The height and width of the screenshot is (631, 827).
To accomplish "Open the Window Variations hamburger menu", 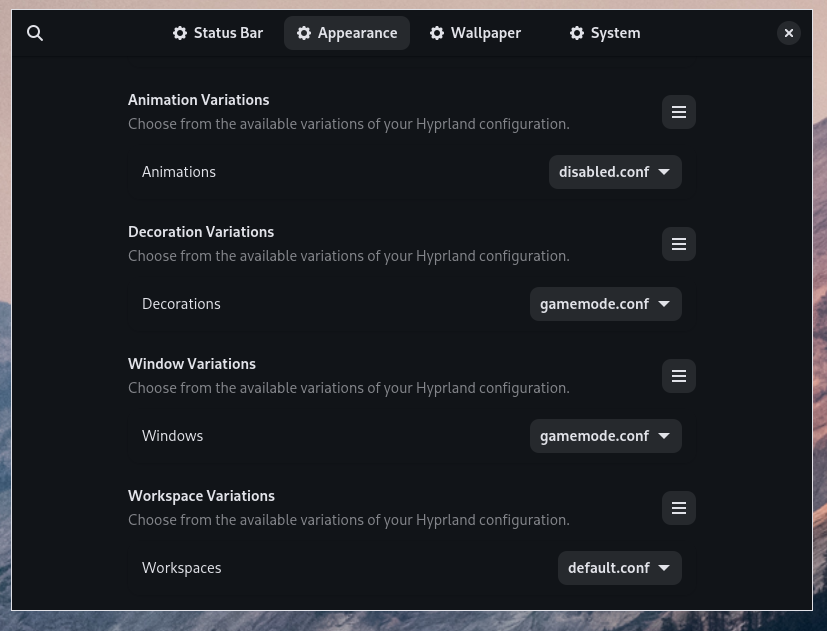I will (678, 376).
